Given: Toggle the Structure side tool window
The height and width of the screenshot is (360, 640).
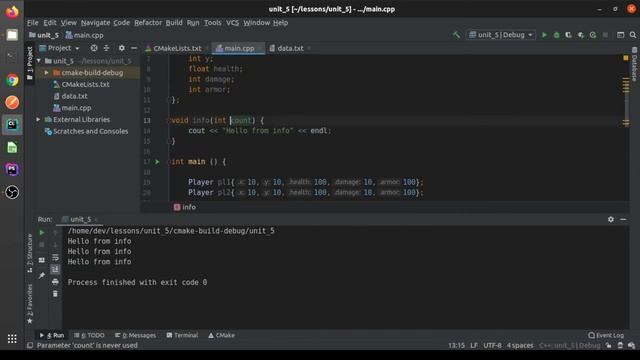Looking at the screenshot, I should coord(30,253).
